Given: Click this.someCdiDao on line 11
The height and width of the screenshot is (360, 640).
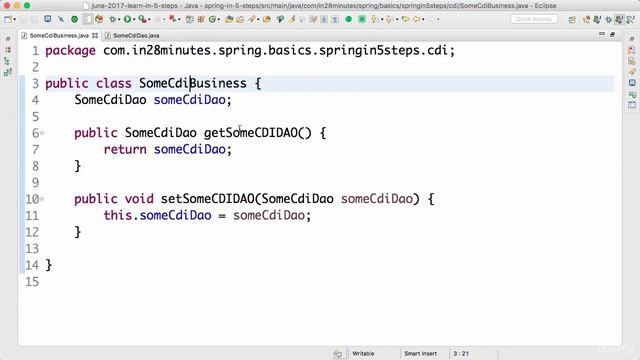Looking at the screenshot, I should click(x=157, y=216).
